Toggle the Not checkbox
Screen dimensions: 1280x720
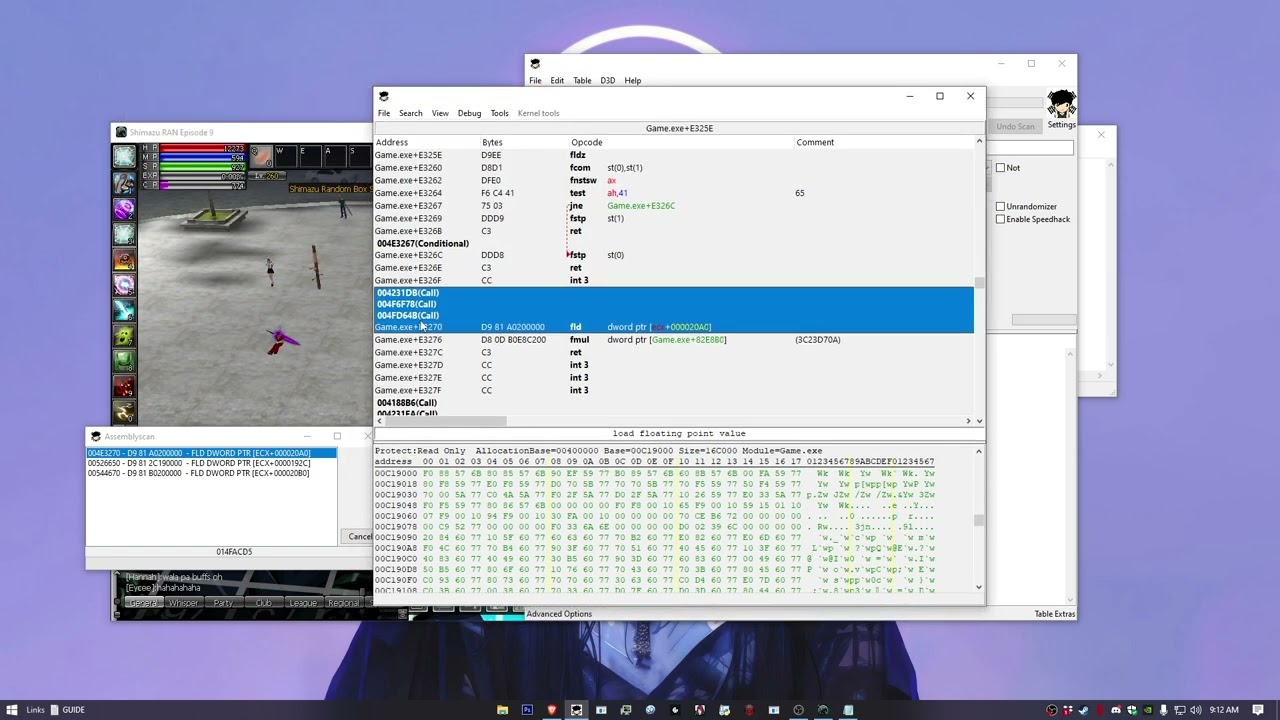coord(1000,168)
